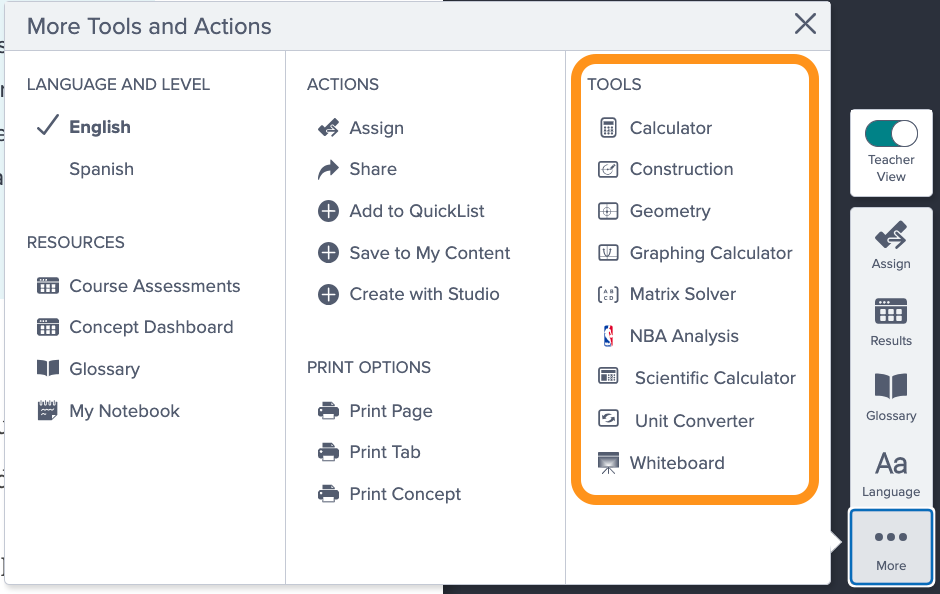Toggle Teacher View off

[x=890, y=132]
